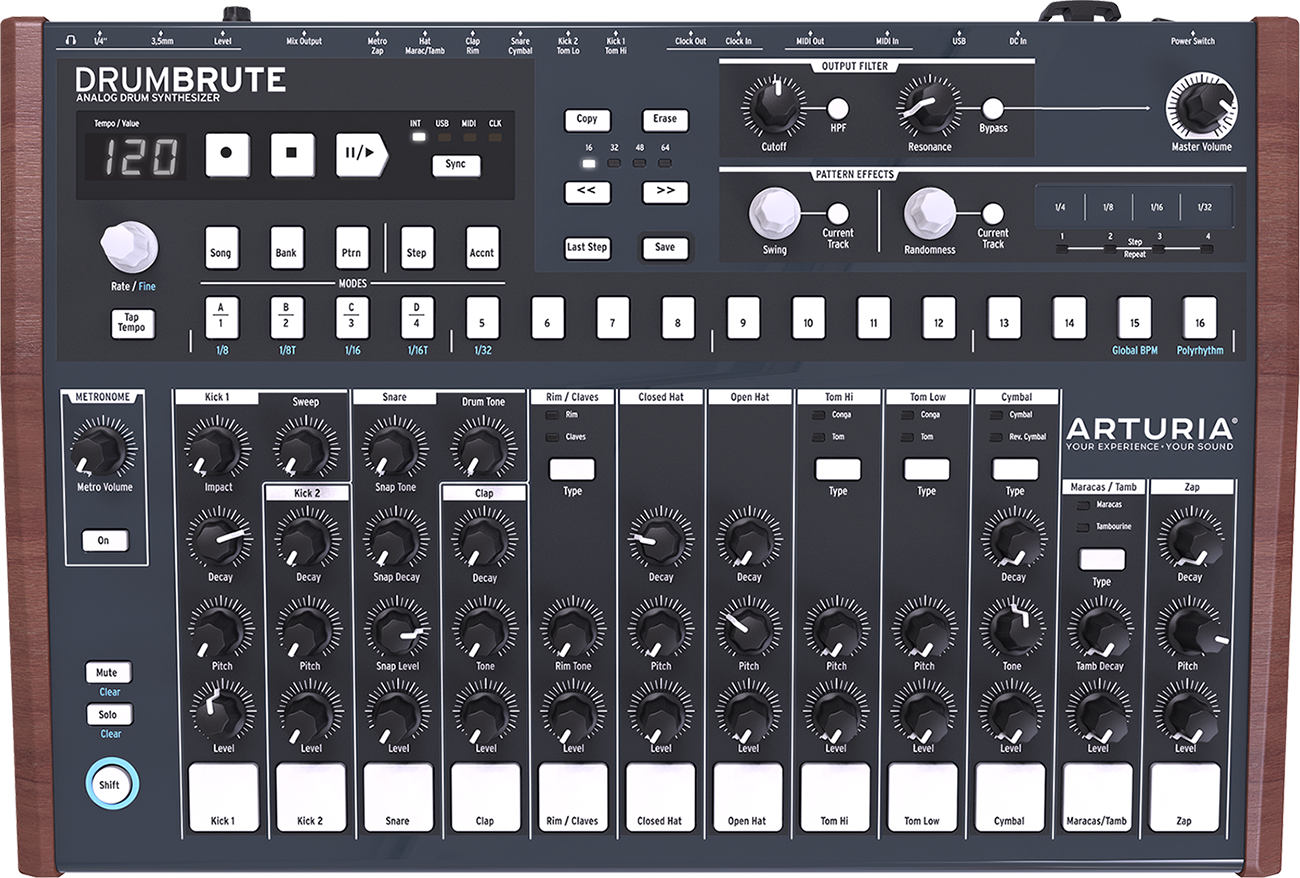This screenshot has width=1300, height=878.
Task: Toggle Swing Current Track button
Action: [x=837, y=213]
